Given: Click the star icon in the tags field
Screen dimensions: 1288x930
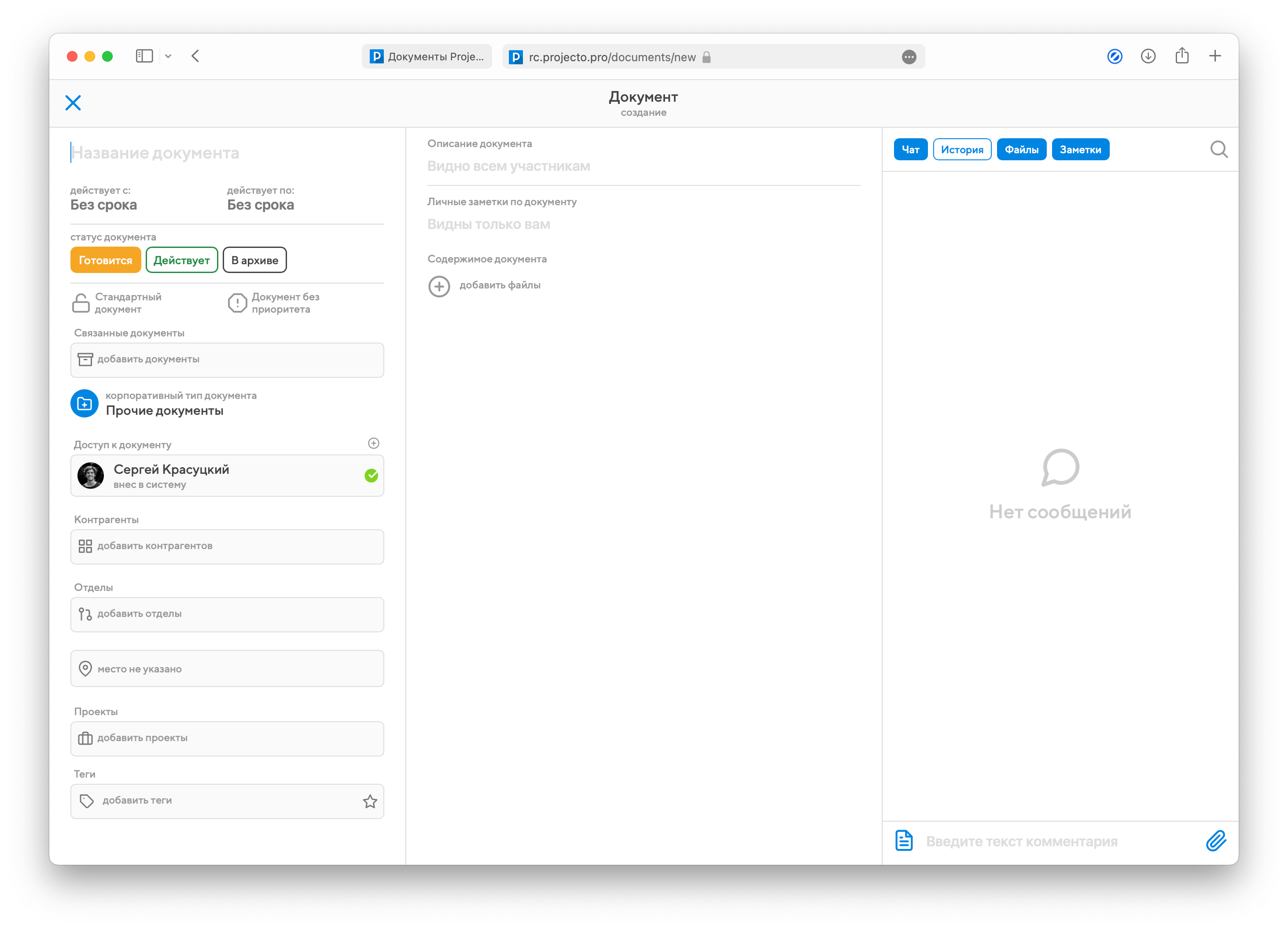Looking at the screenshot, I should [x=370, y=801].
